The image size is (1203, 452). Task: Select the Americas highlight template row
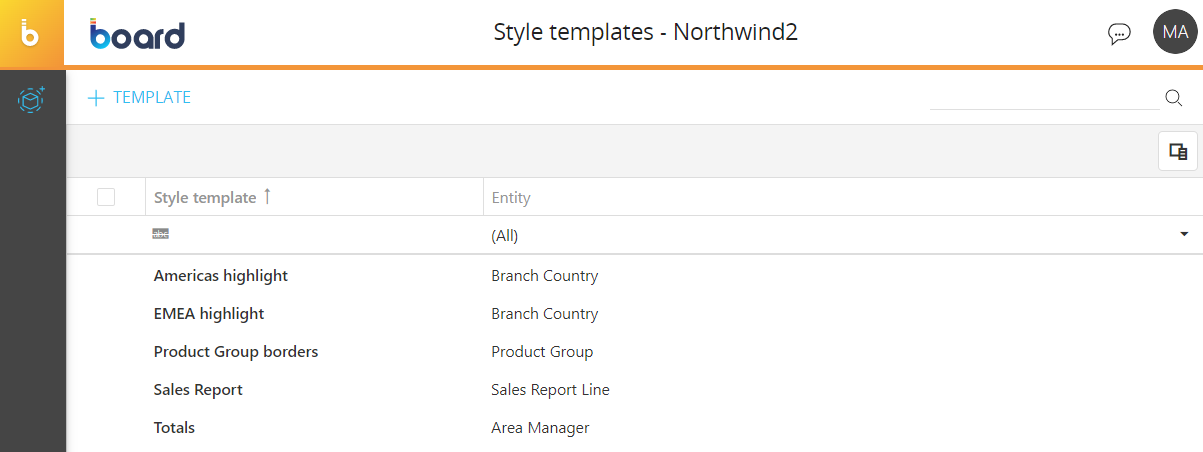click(221, 276)
